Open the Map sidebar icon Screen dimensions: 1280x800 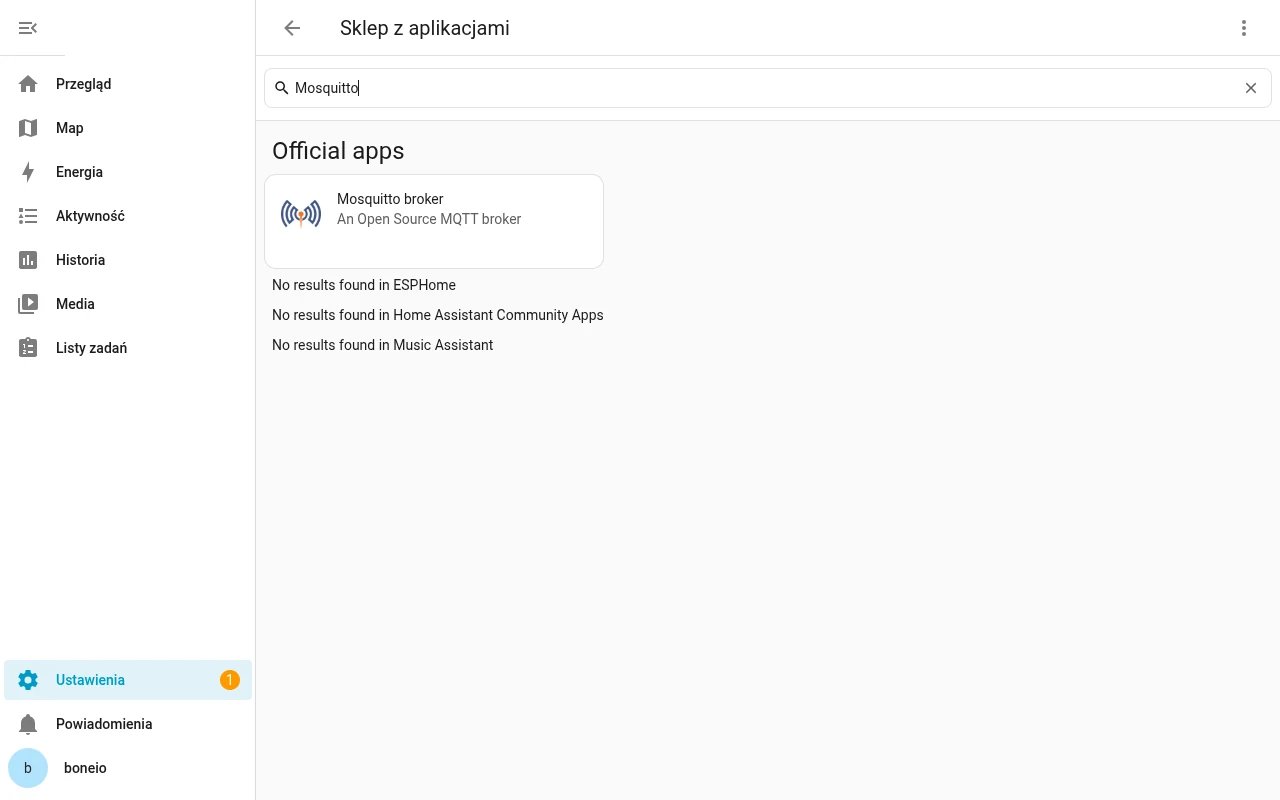pos(28,128)
